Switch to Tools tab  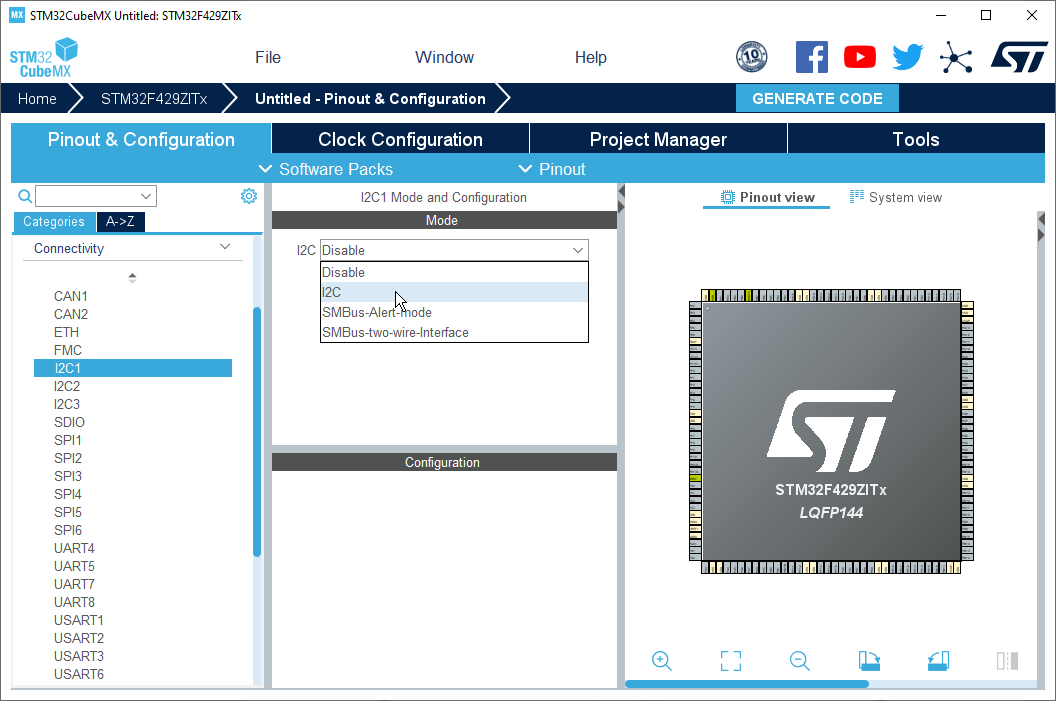click(x=916, y=139)
